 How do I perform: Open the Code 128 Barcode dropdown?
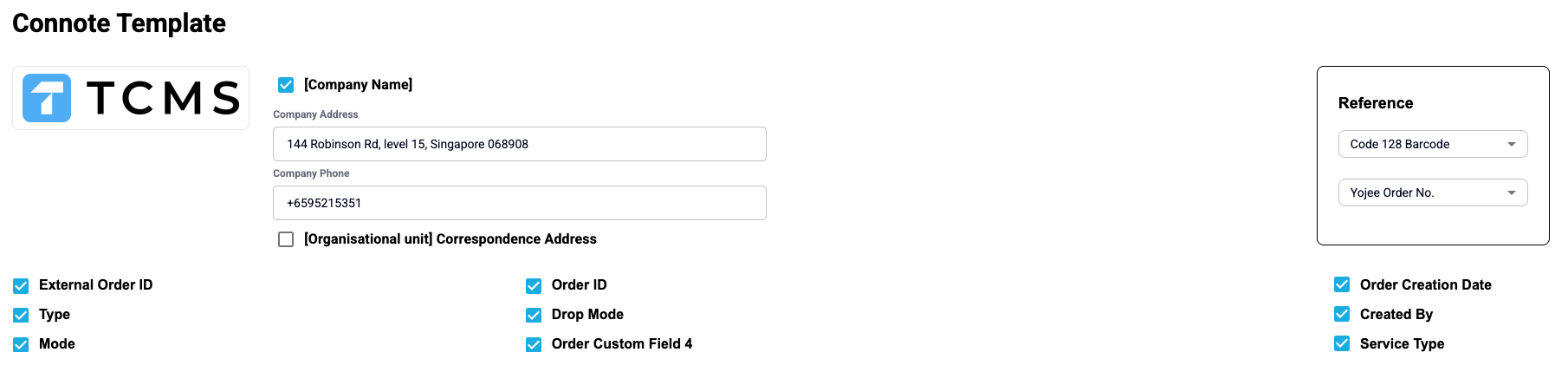(x=1432, y=144)
